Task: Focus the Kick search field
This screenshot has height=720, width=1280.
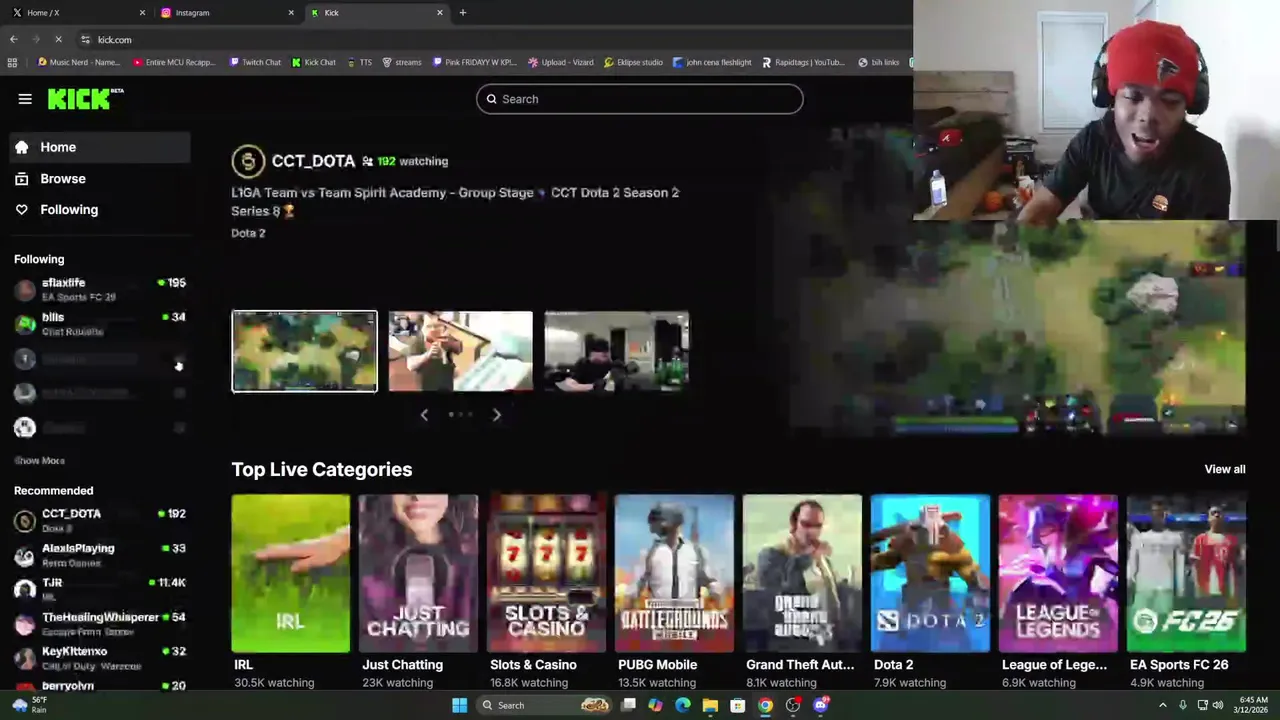Action: click(640, 99)
